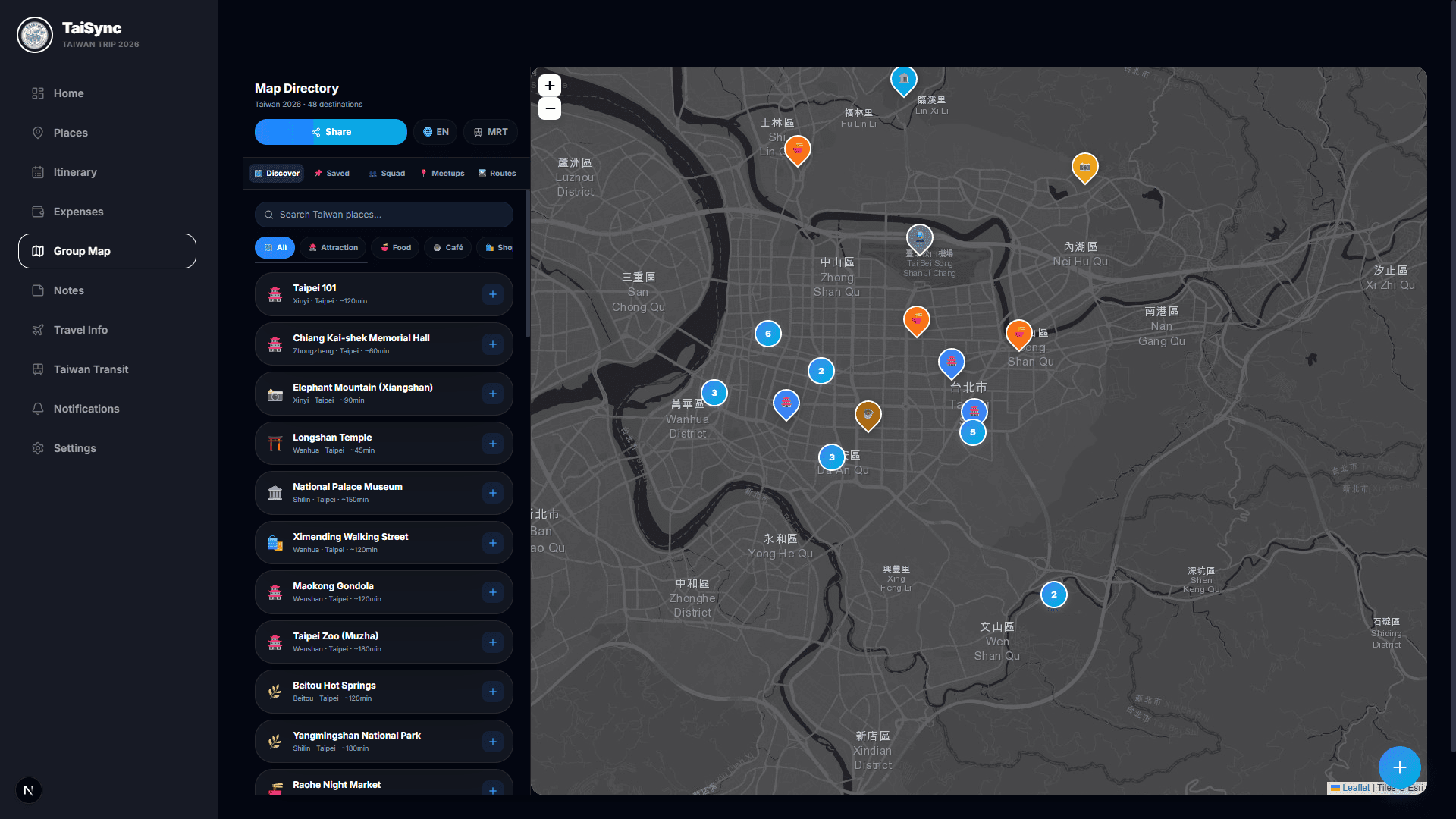Select Group Map in sidebar
1456x819 pixels.
point(107,251)
